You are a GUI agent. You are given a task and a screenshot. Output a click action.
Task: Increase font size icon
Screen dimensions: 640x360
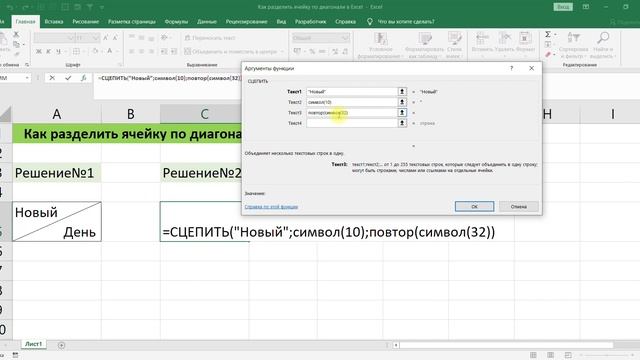coord(106,38)
